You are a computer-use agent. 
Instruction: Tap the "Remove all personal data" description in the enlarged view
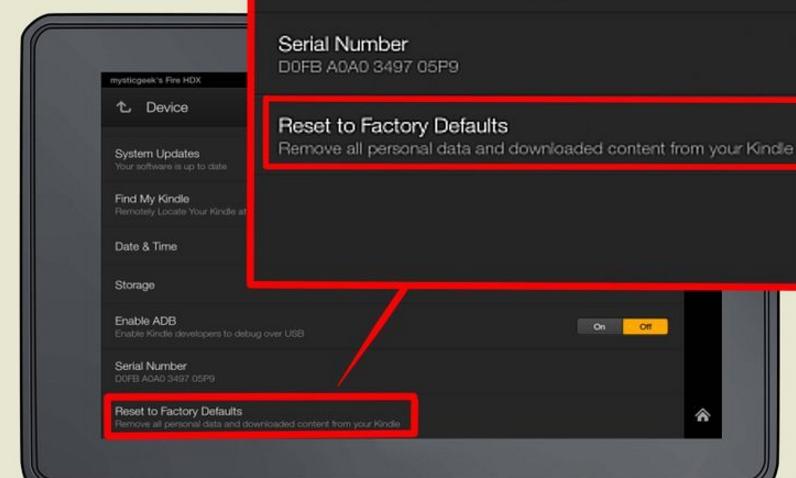click(536, 149)
